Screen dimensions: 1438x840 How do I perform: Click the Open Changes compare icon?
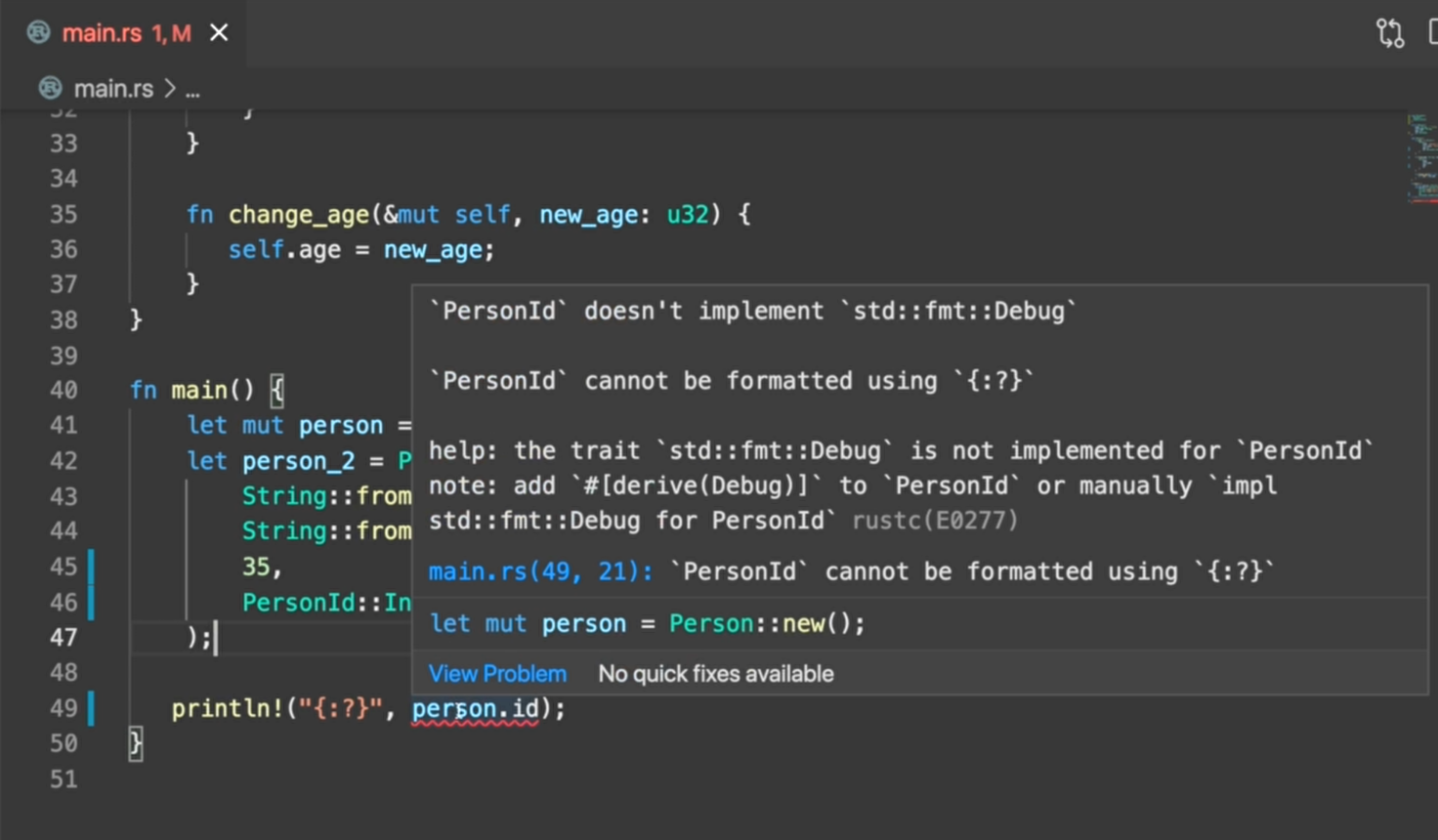click(x=1389, y=33)
